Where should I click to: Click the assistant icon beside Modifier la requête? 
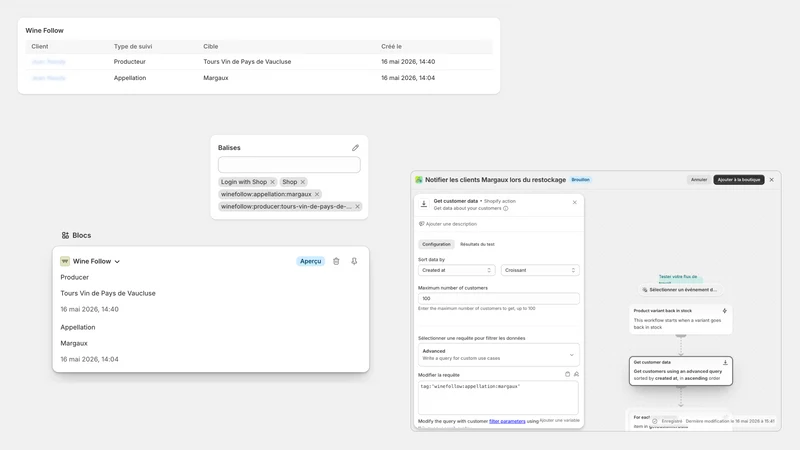coord(576,374)
